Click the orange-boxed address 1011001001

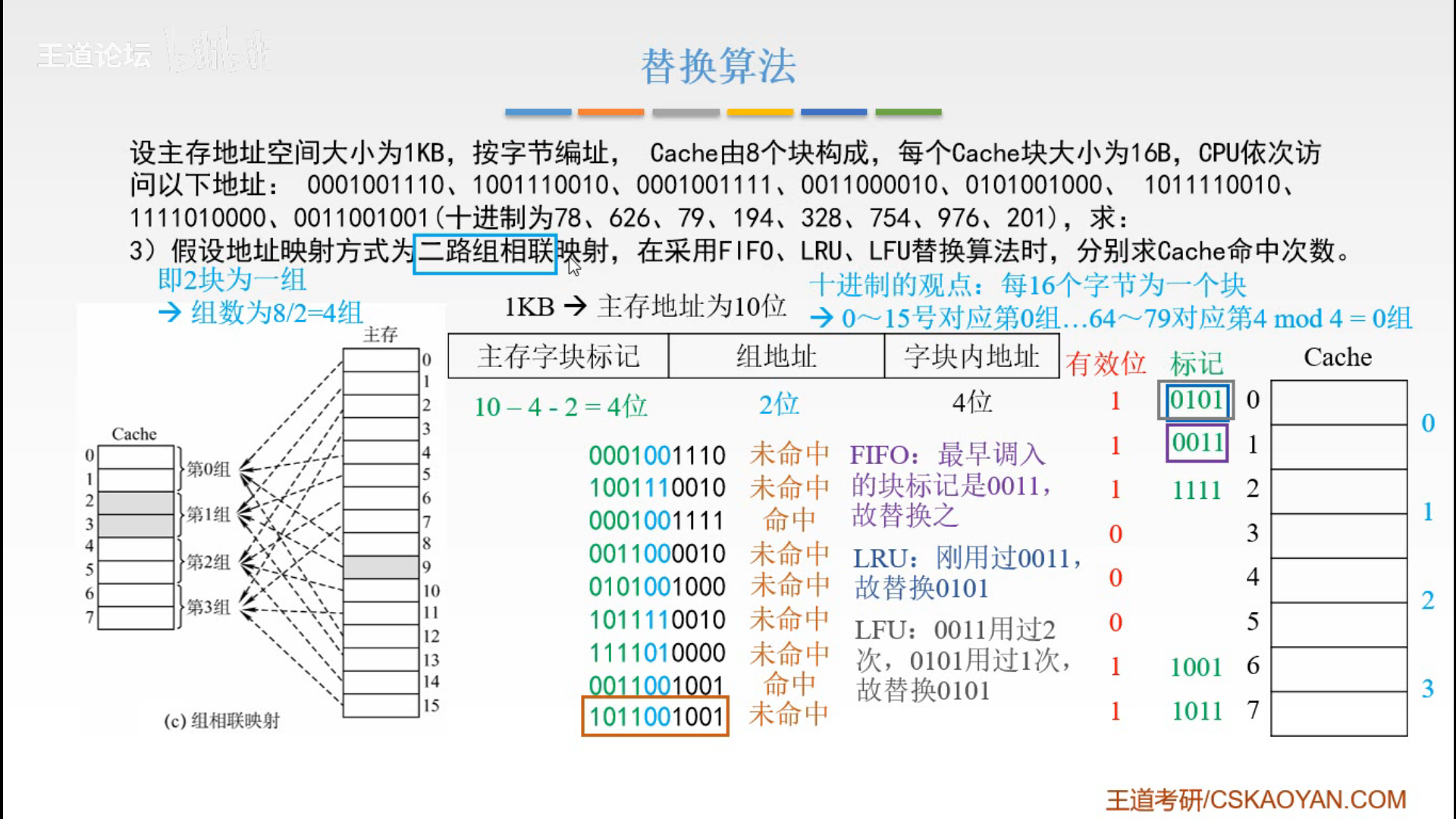tap(655, 717)
